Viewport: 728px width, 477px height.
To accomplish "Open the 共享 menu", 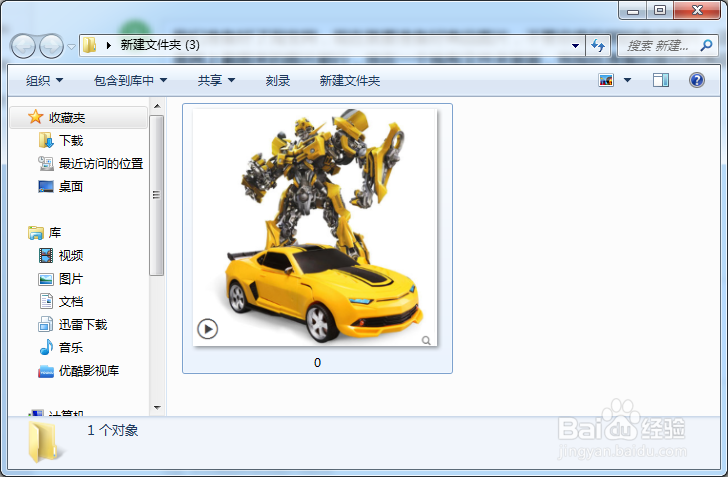I will (216, 80).
